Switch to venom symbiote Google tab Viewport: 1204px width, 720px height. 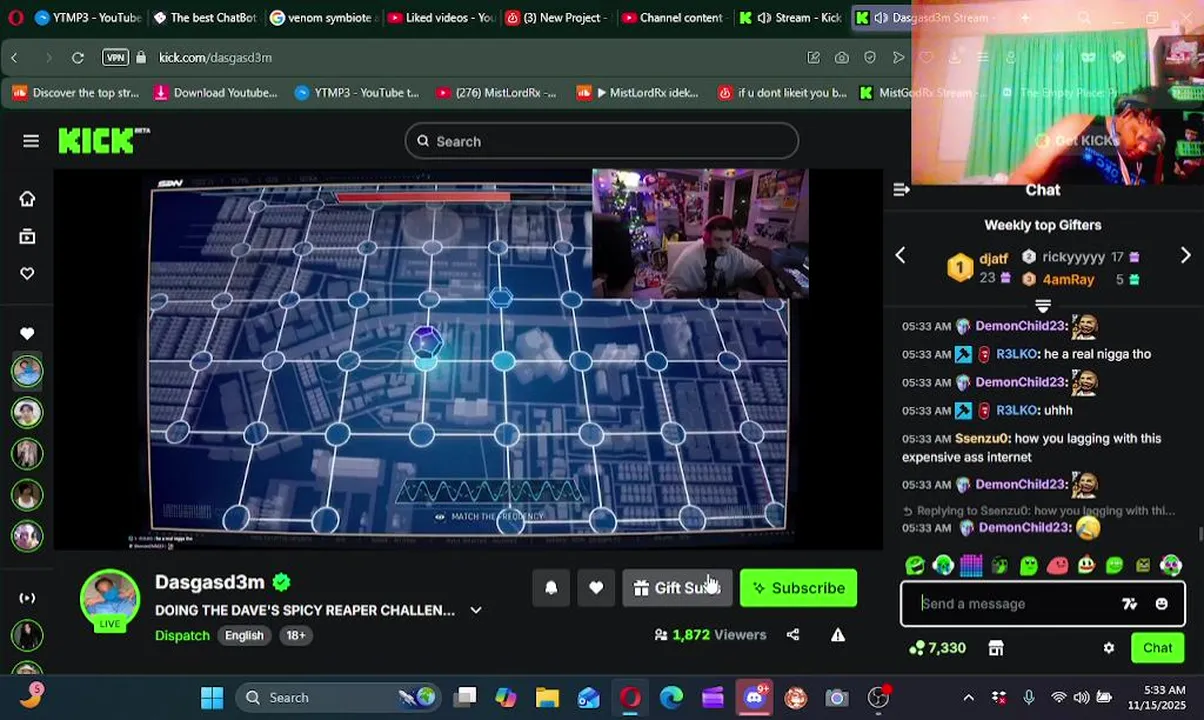pyautogui.click(x=324, y=17)
